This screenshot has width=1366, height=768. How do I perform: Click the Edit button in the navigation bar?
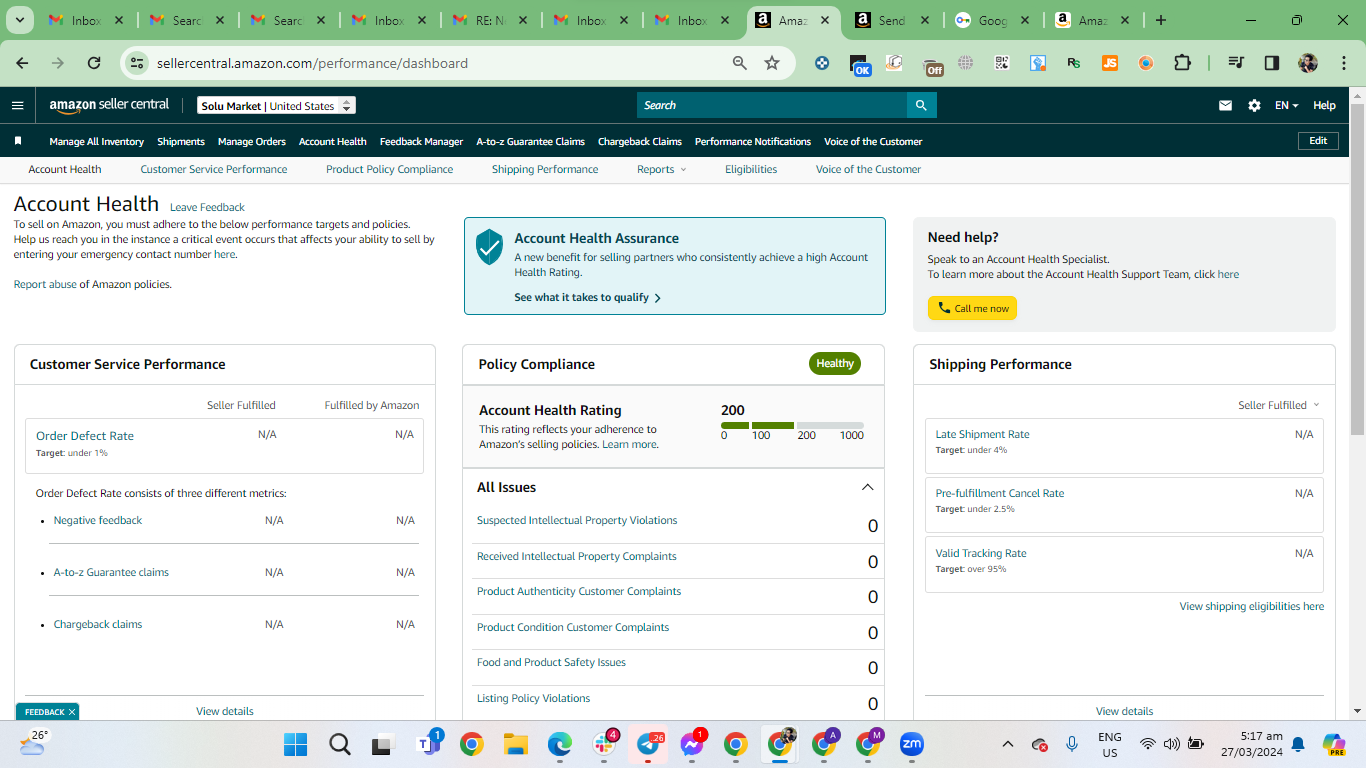pyautogui.click(x=1318, y=141)
